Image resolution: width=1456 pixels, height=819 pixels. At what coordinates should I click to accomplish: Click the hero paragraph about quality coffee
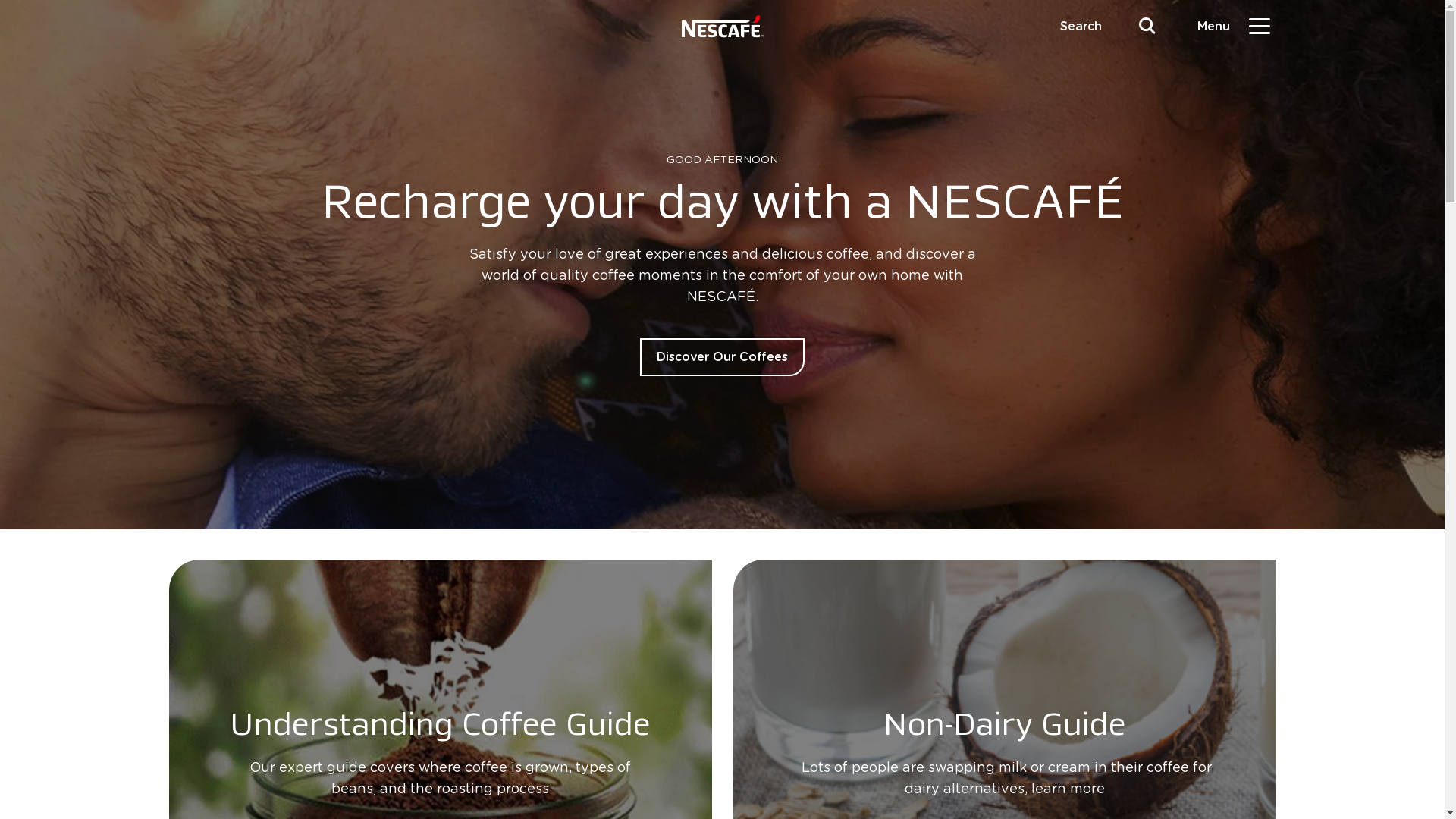[722, 275]
